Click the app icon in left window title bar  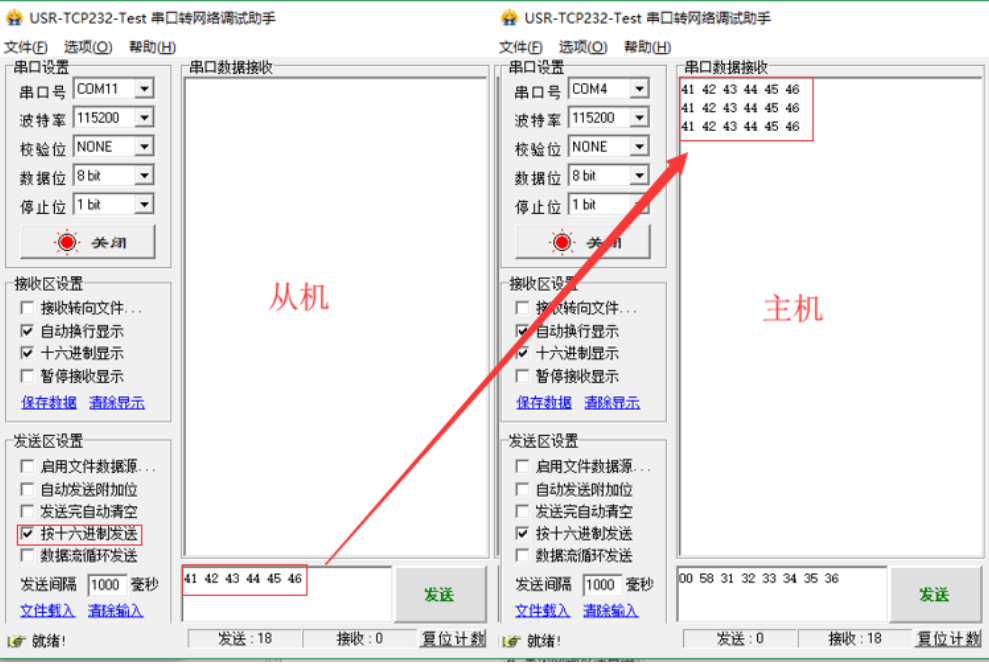click(14, 18)
